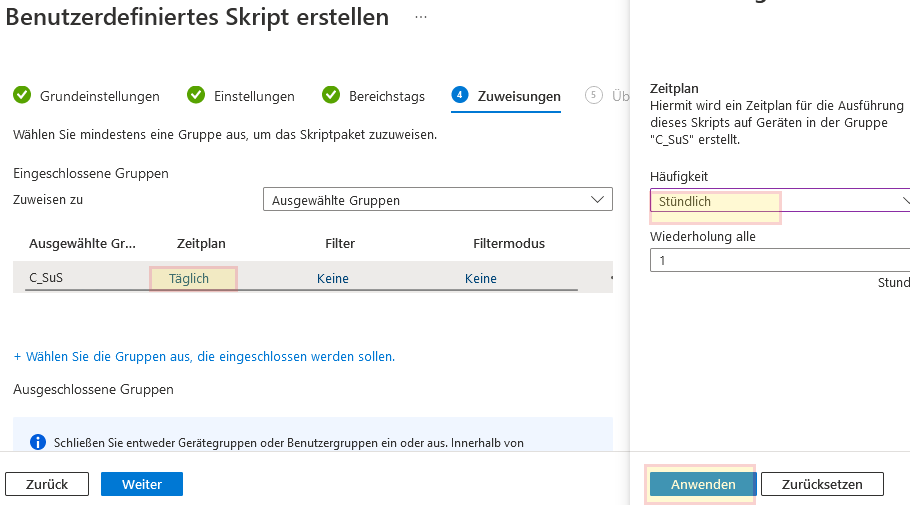Screen dimensions: 910x505
Task: Click the Zurücksetzen button
Action: [822, 484]
